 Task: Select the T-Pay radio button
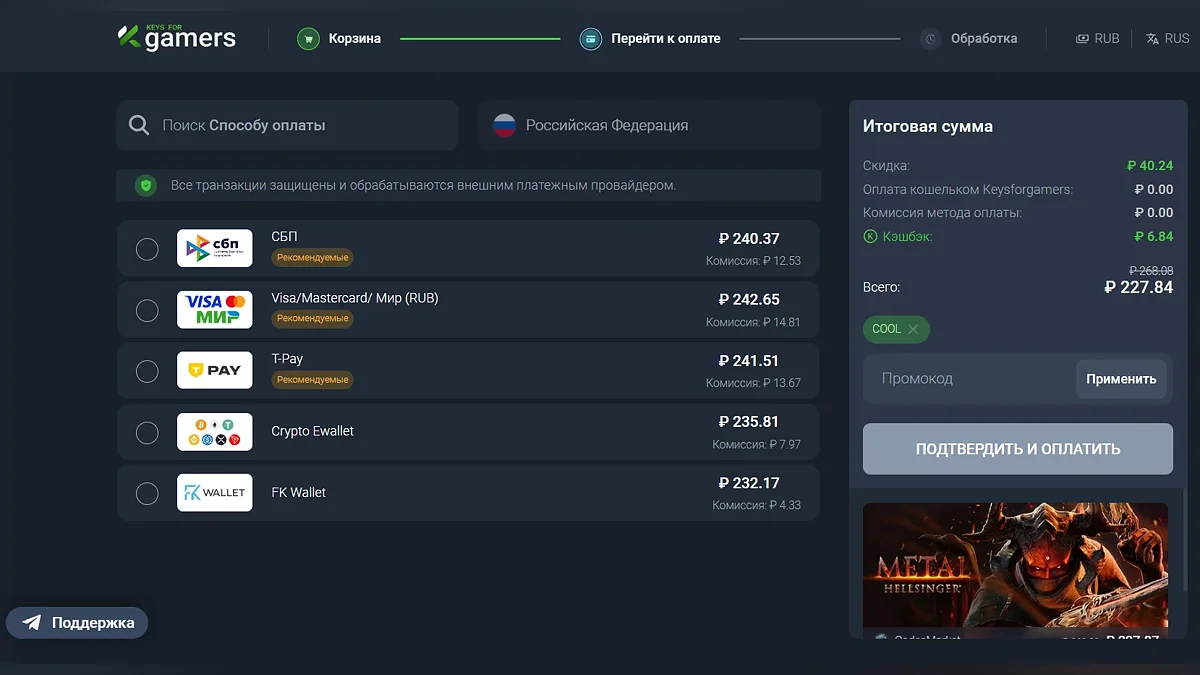147,371
